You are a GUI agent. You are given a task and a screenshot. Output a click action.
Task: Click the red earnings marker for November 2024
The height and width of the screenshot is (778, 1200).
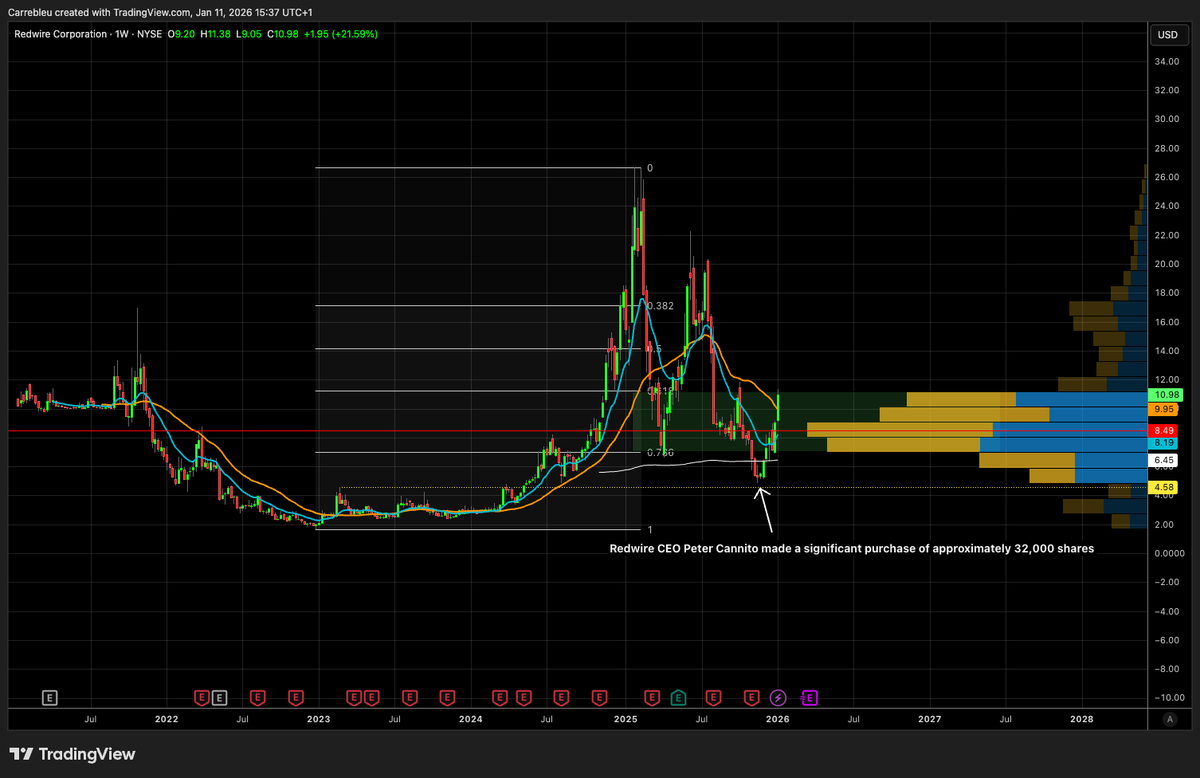tap(599, 696)
